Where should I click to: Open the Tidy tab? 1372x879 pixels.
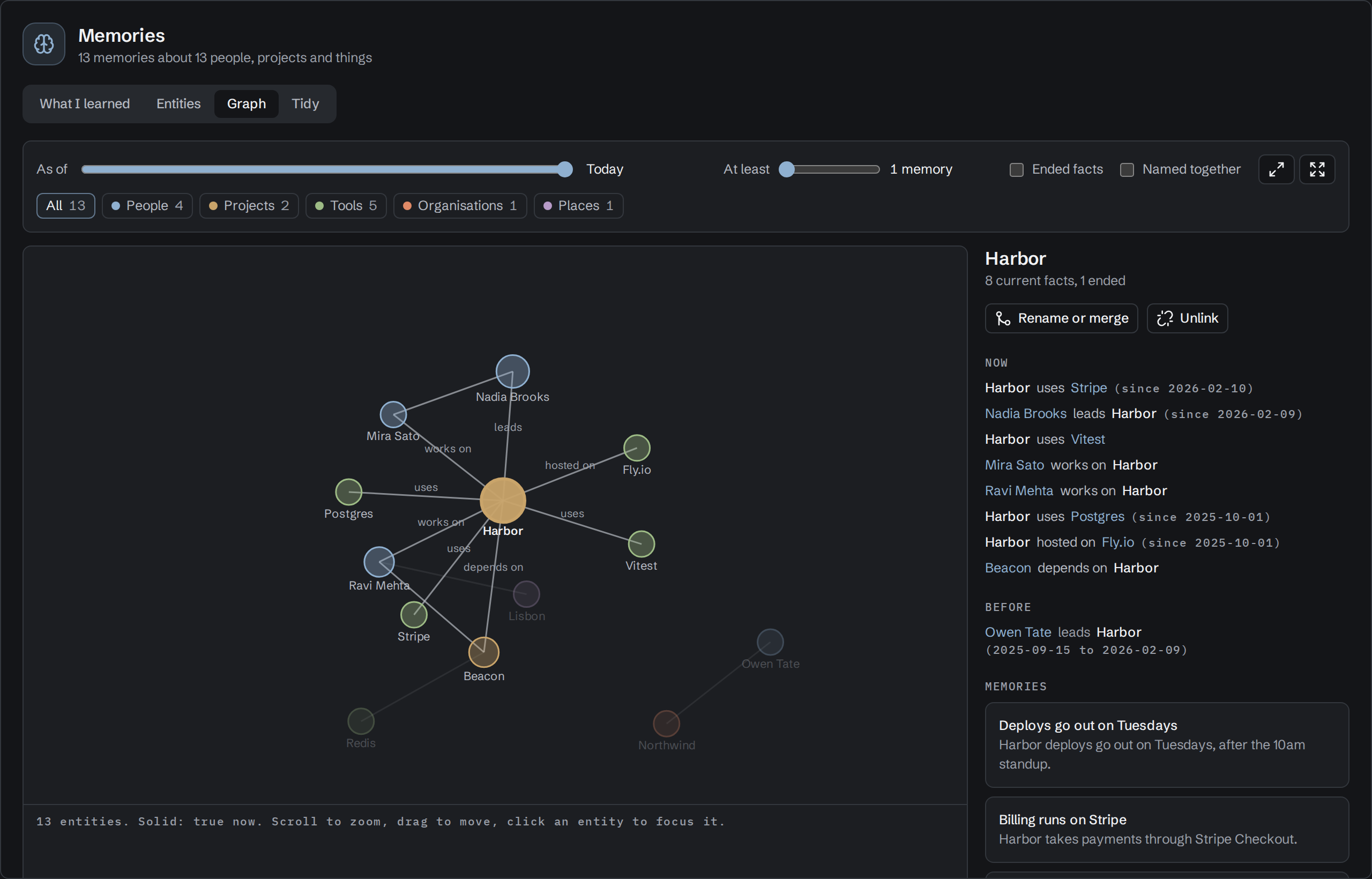[x=305, y=104]
